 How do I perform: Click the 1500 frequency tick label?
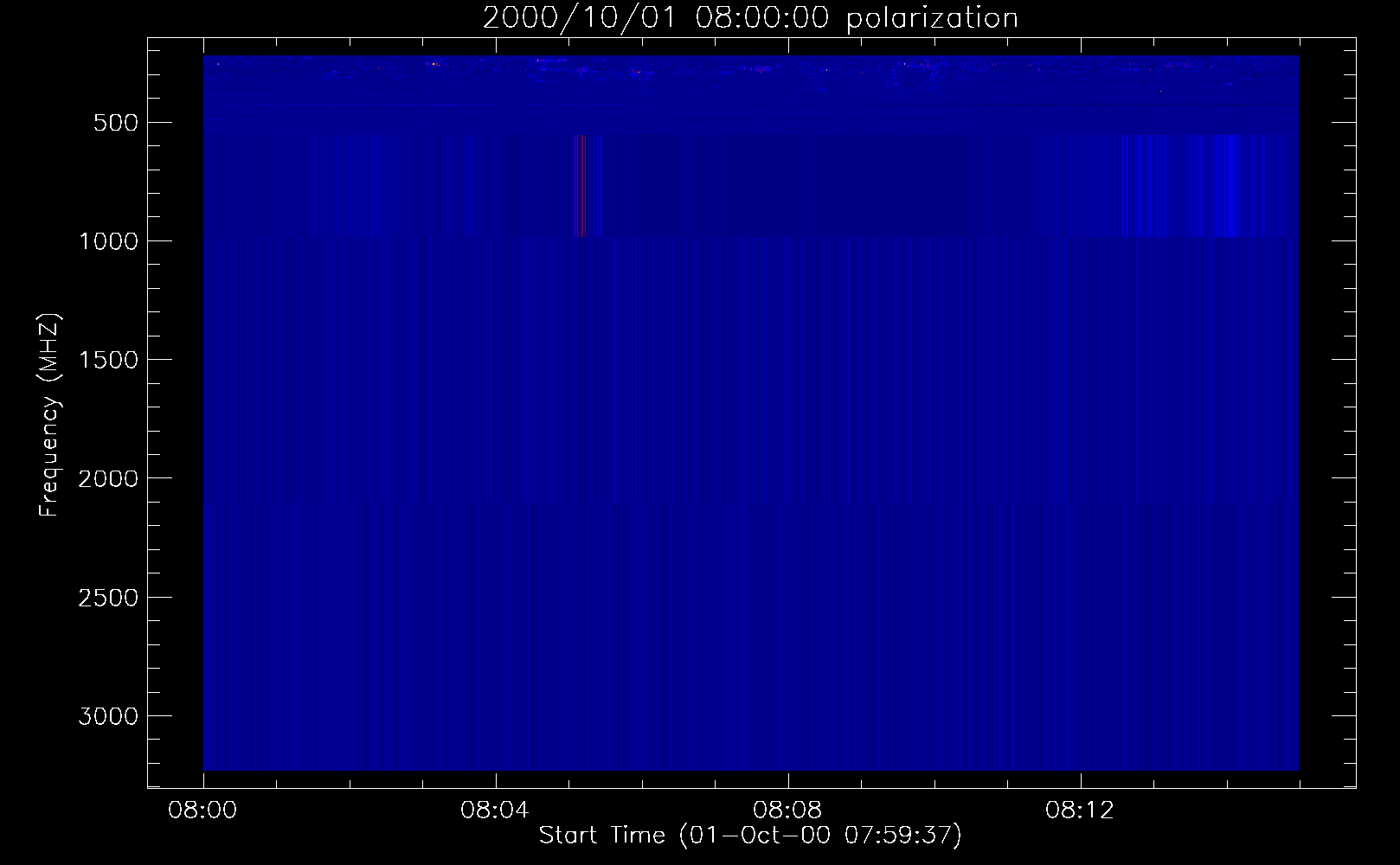pos(108,360)
